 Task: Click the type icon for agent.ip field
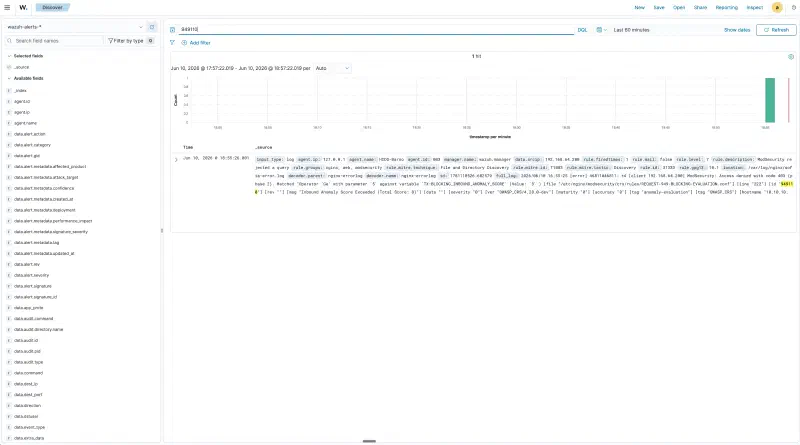click(9, 112)
